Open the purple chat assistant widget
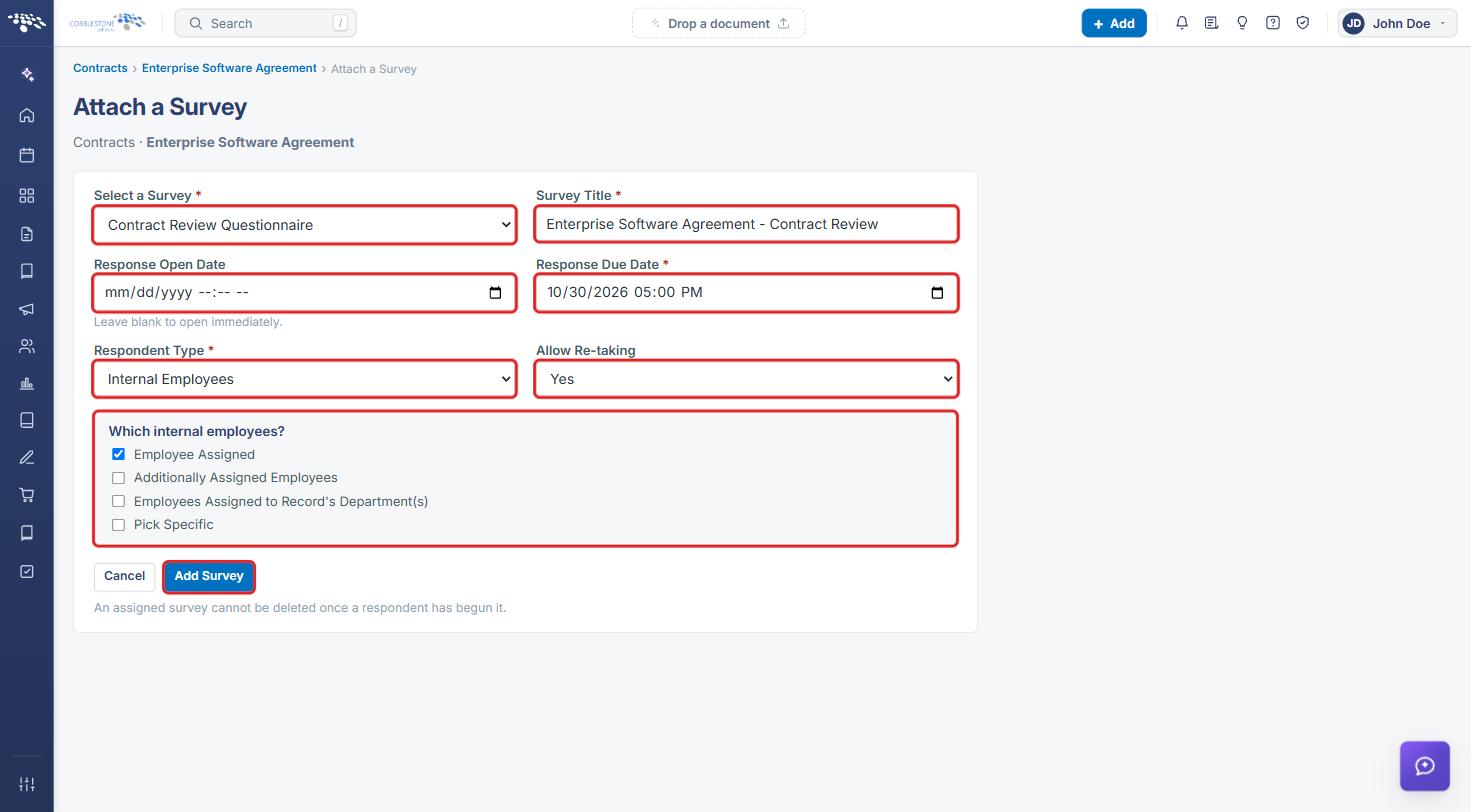 point(1425,766)
